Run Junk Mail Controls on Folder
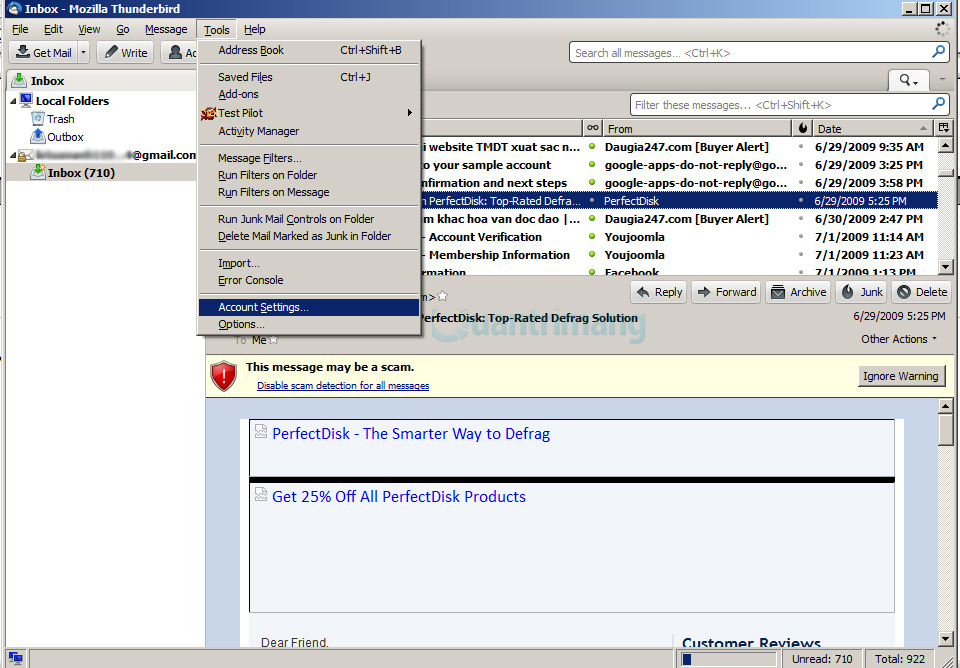This screenshot has height=668, width=960. coord(309,219)
